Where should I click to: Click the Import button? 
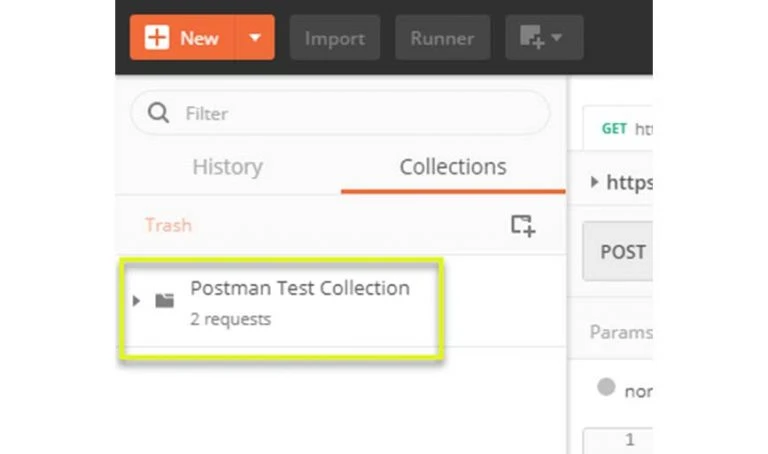(334, 38)
